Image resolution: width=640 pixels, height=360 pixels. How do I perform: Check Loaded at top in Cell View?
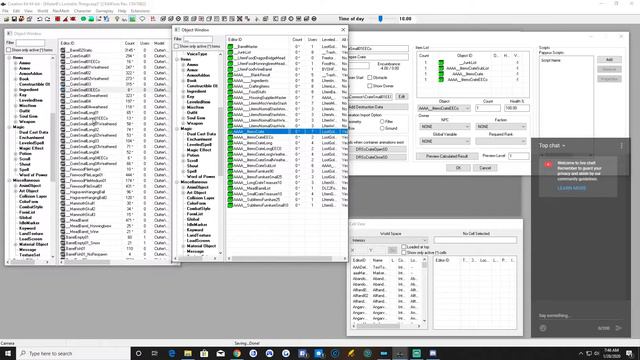404,247
